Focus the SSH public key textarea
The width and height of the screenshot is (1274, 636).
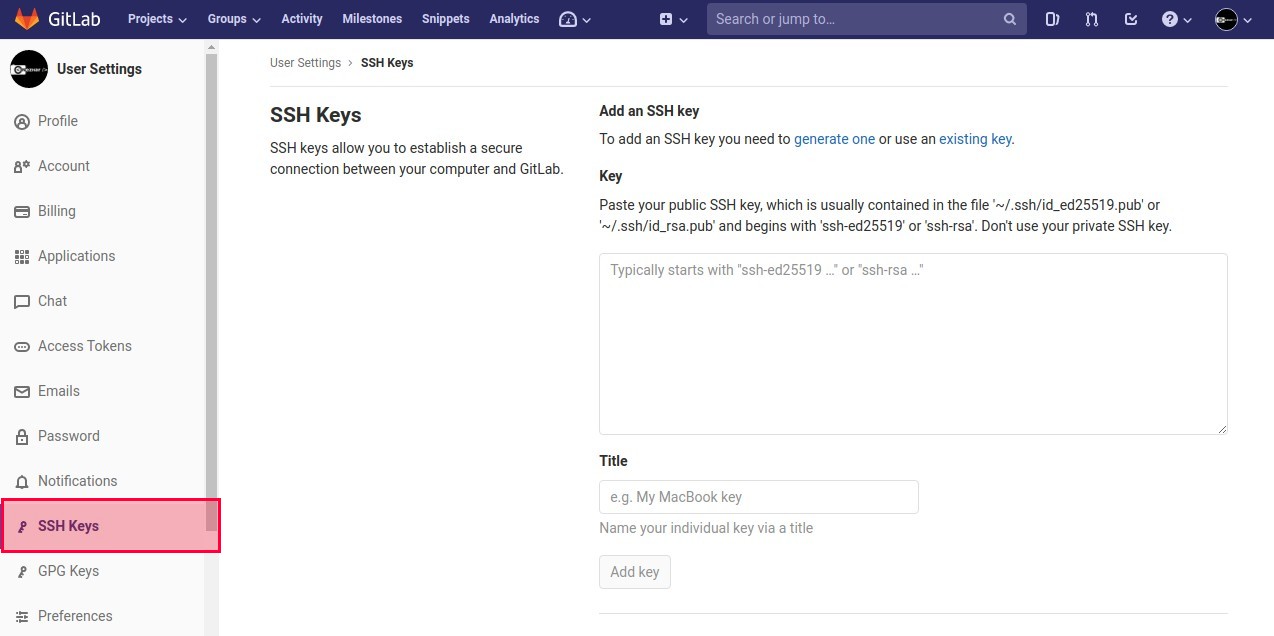[x=913, y=344]
